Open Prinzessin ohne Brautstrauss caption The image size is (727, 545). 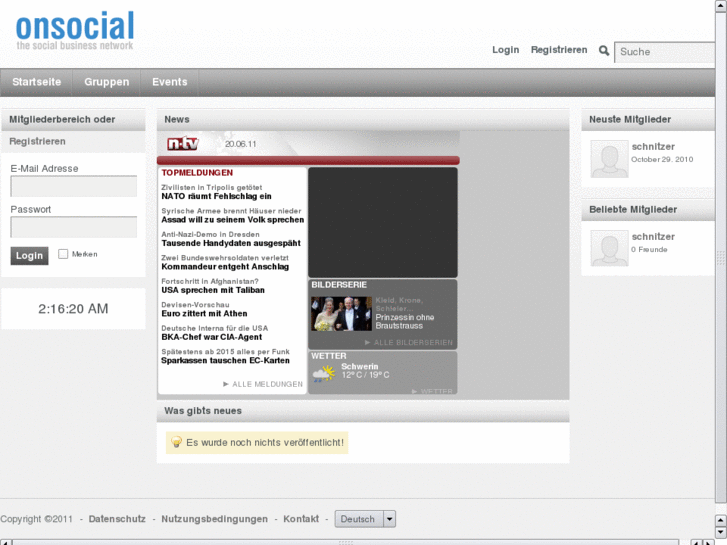tap(405, 321)
